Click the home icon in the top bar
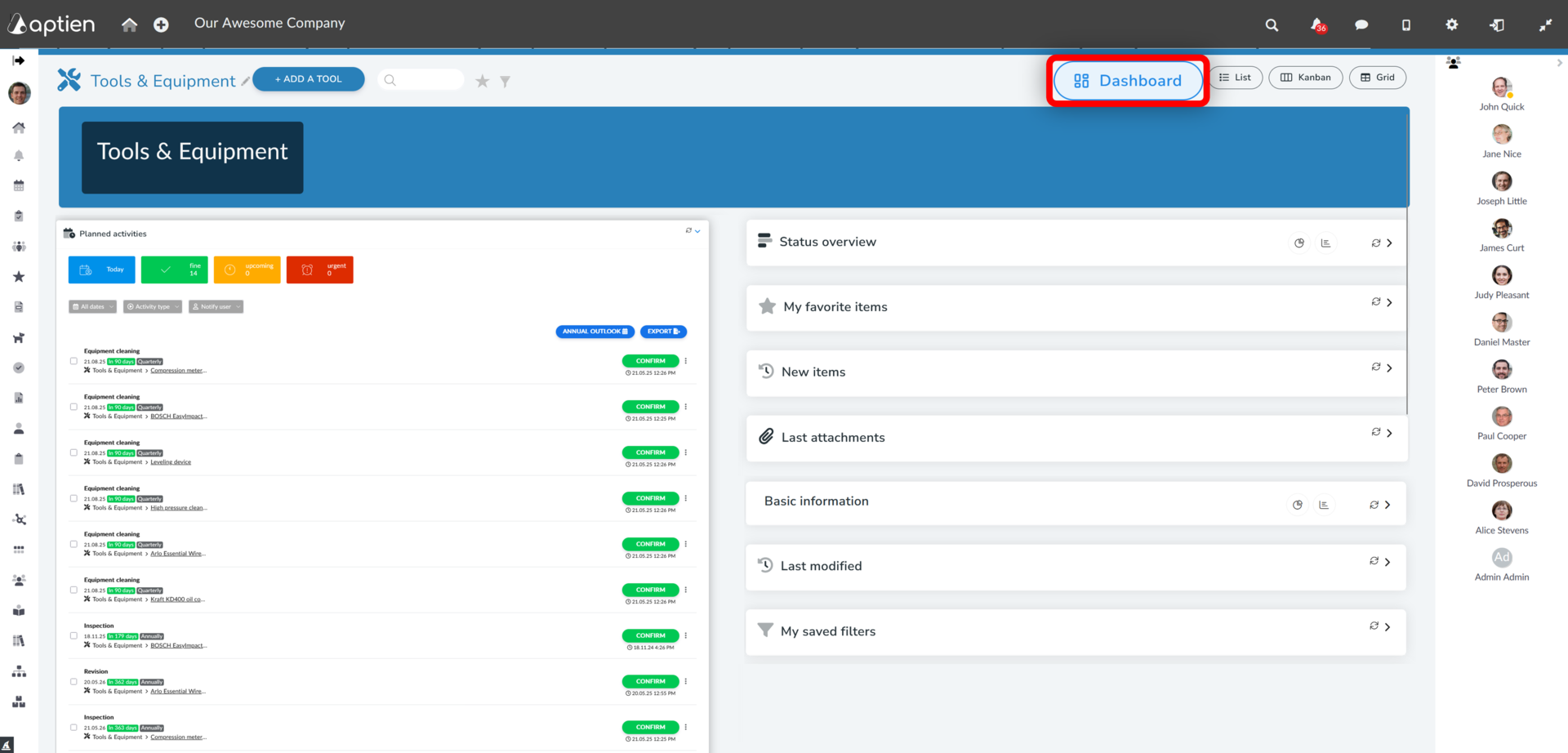1568x753 pixels. pos(129,25)
